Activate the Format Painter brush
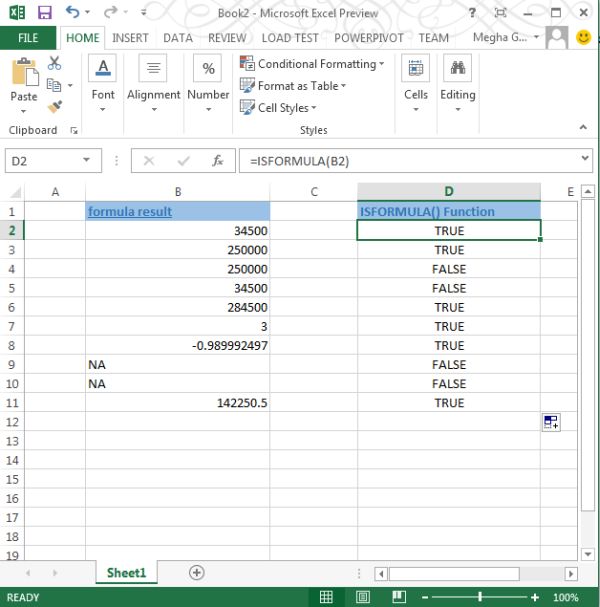Image resolution: width=600 pixels, height=607 pixels. [55, 106]
